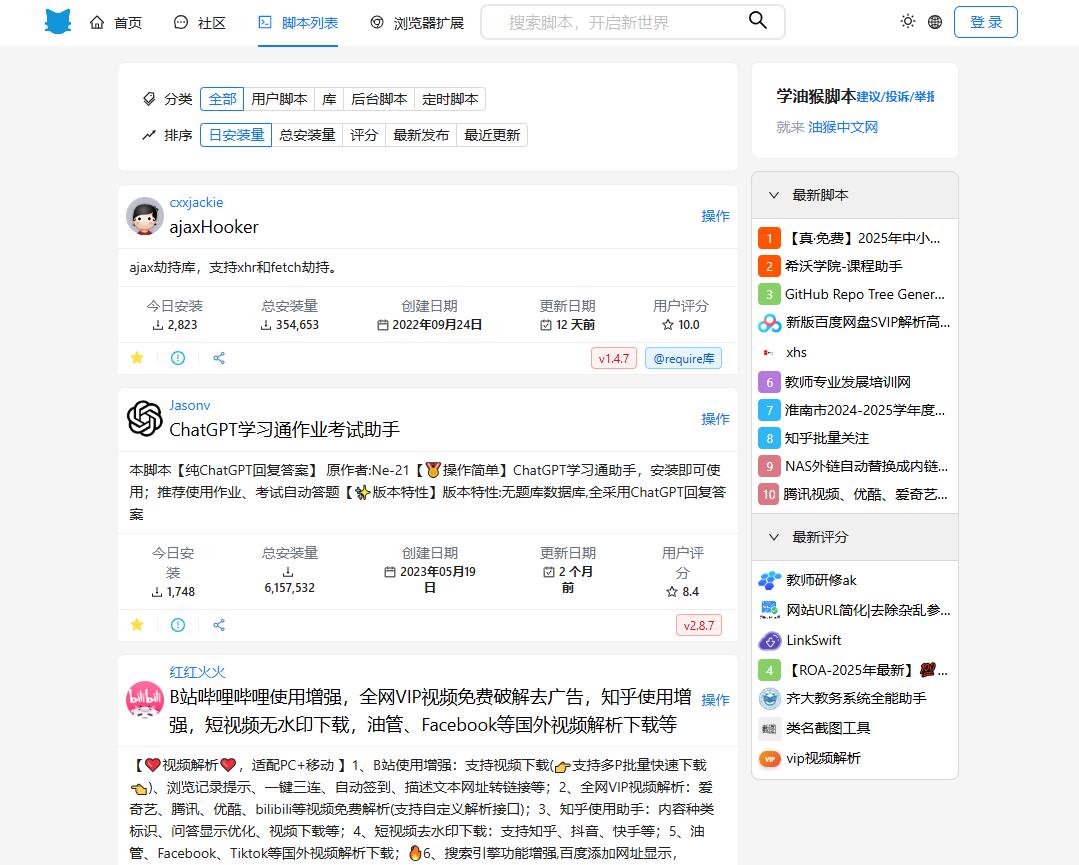
Task: Open NAS外链自动替换成内链 script link
Action: [866, 467]
